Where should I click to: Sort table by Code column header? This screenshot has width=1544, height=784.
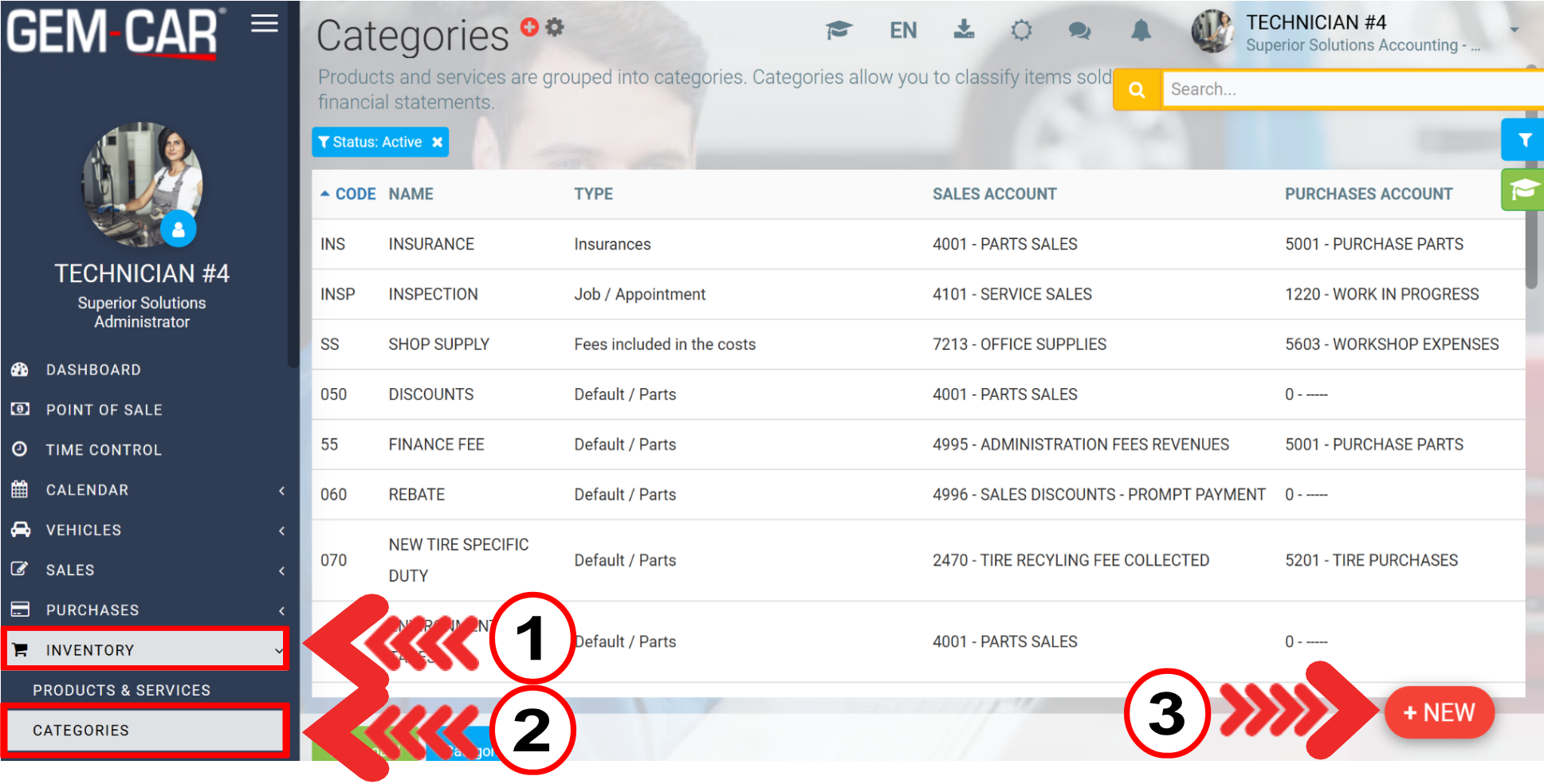354,194
